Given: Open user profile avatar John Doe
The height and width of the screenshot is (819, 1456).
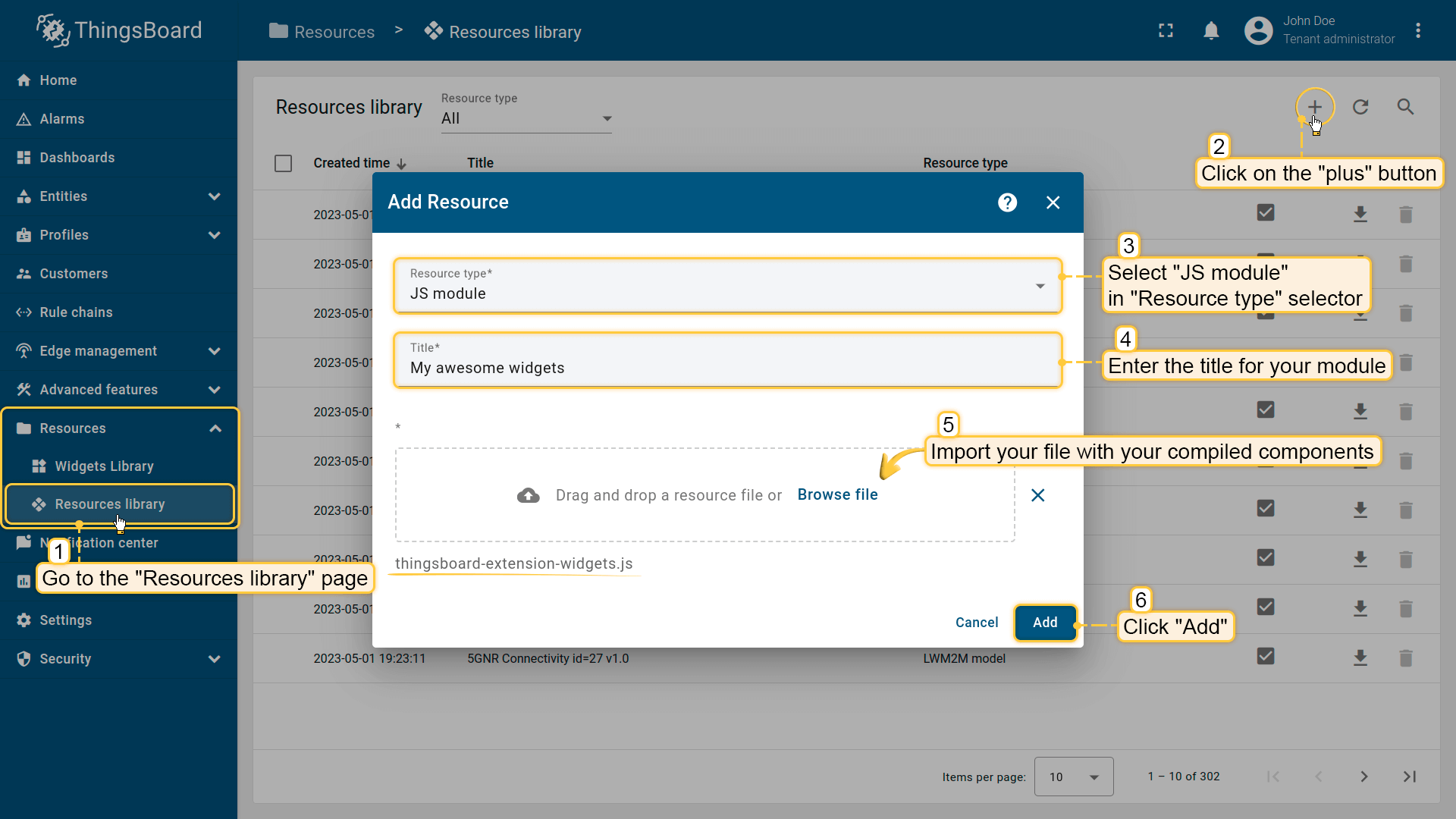Looking at the screenshot, I should (1259, 30).
